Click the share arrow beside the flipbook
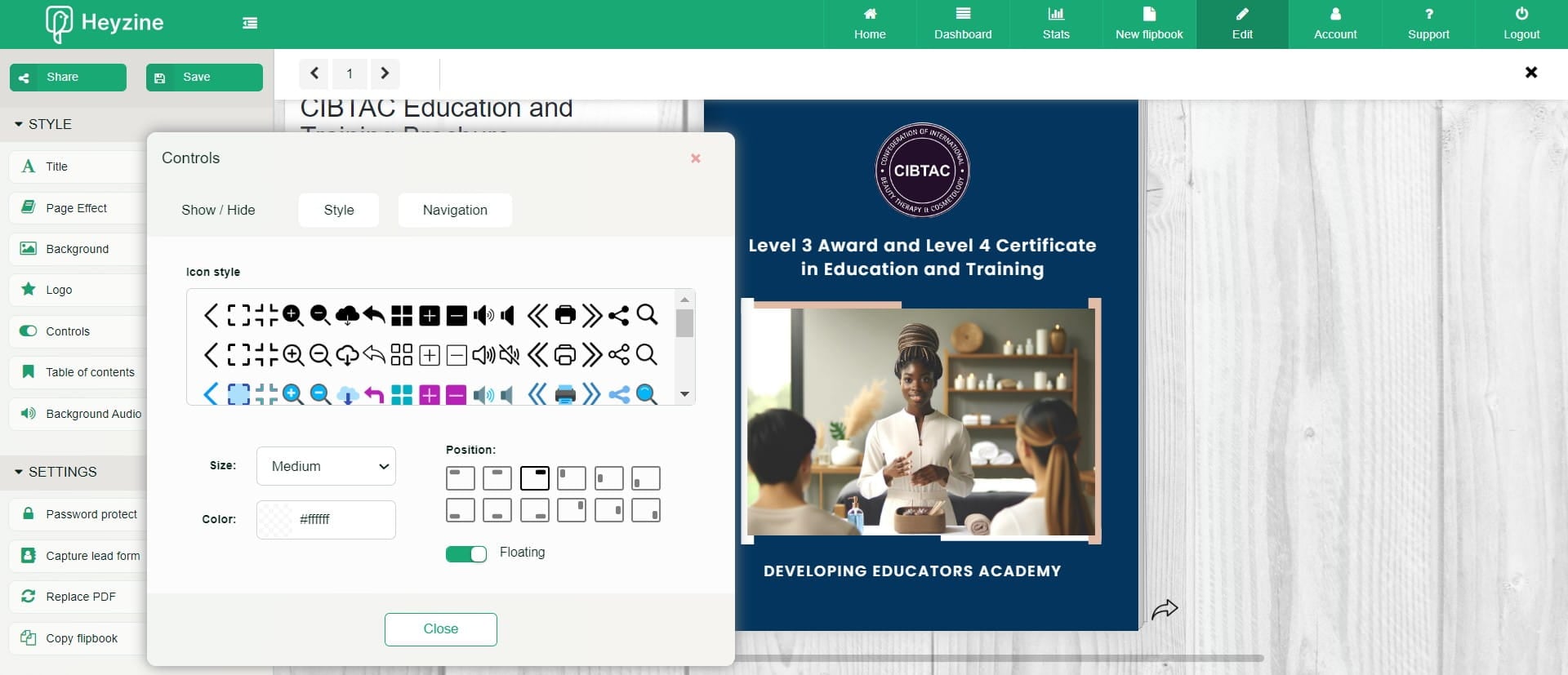 (x=1164, y=609)
